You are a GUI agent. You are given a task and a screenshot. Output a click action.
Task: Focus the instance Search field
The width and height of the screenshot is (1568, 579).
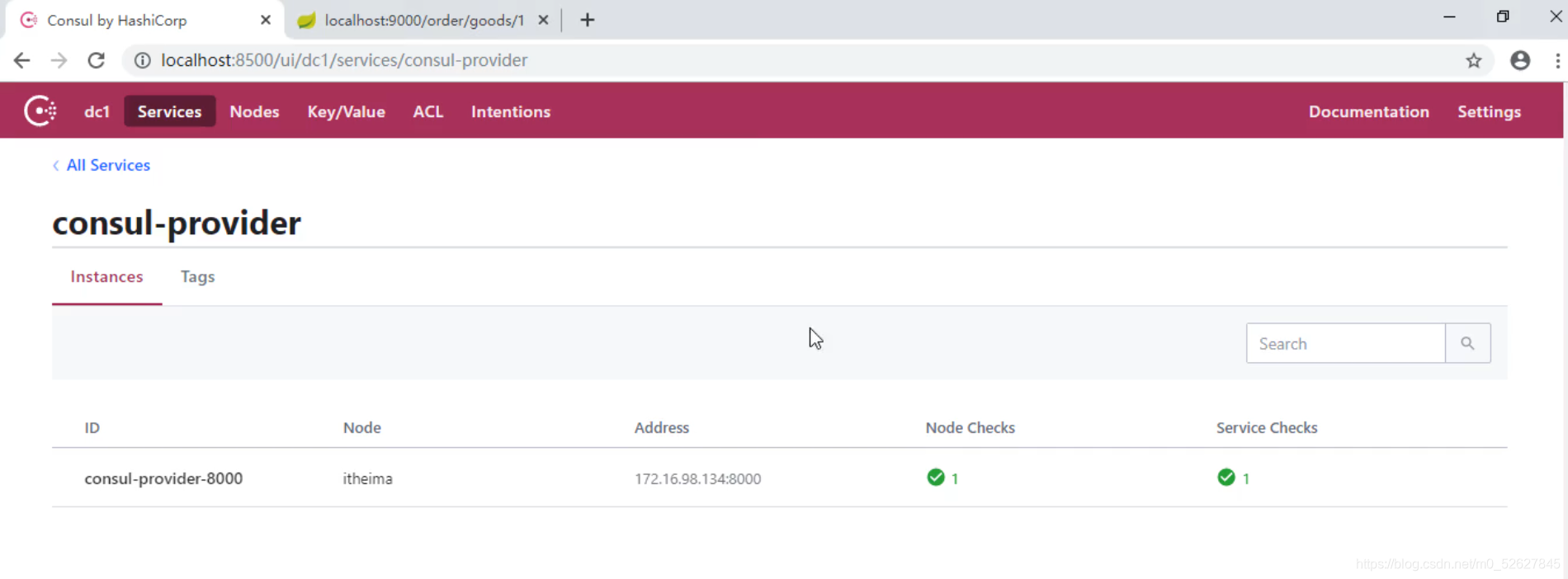pyautogui.click(x=1345, y=343)
